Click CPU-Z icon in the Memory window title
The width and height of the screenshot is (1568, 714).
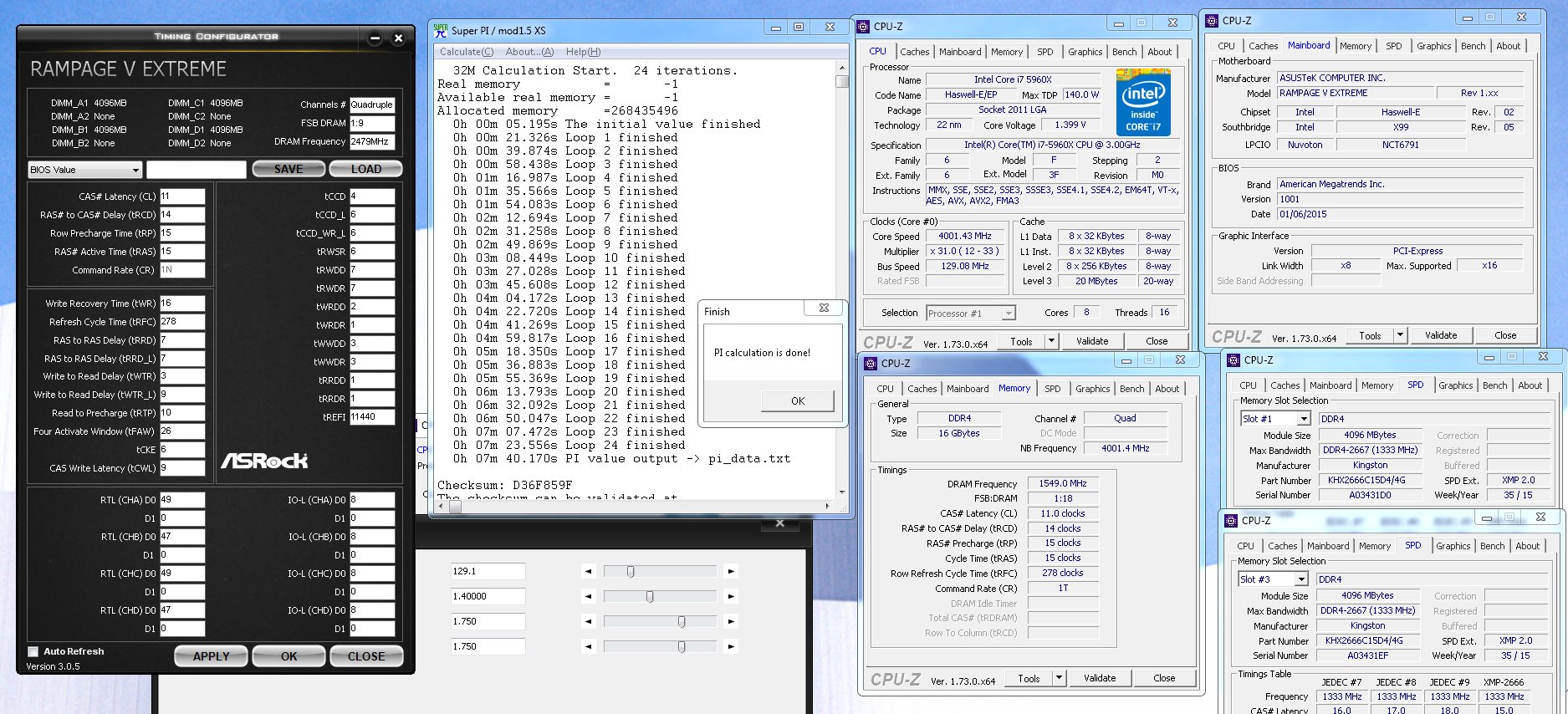[871, 364]
